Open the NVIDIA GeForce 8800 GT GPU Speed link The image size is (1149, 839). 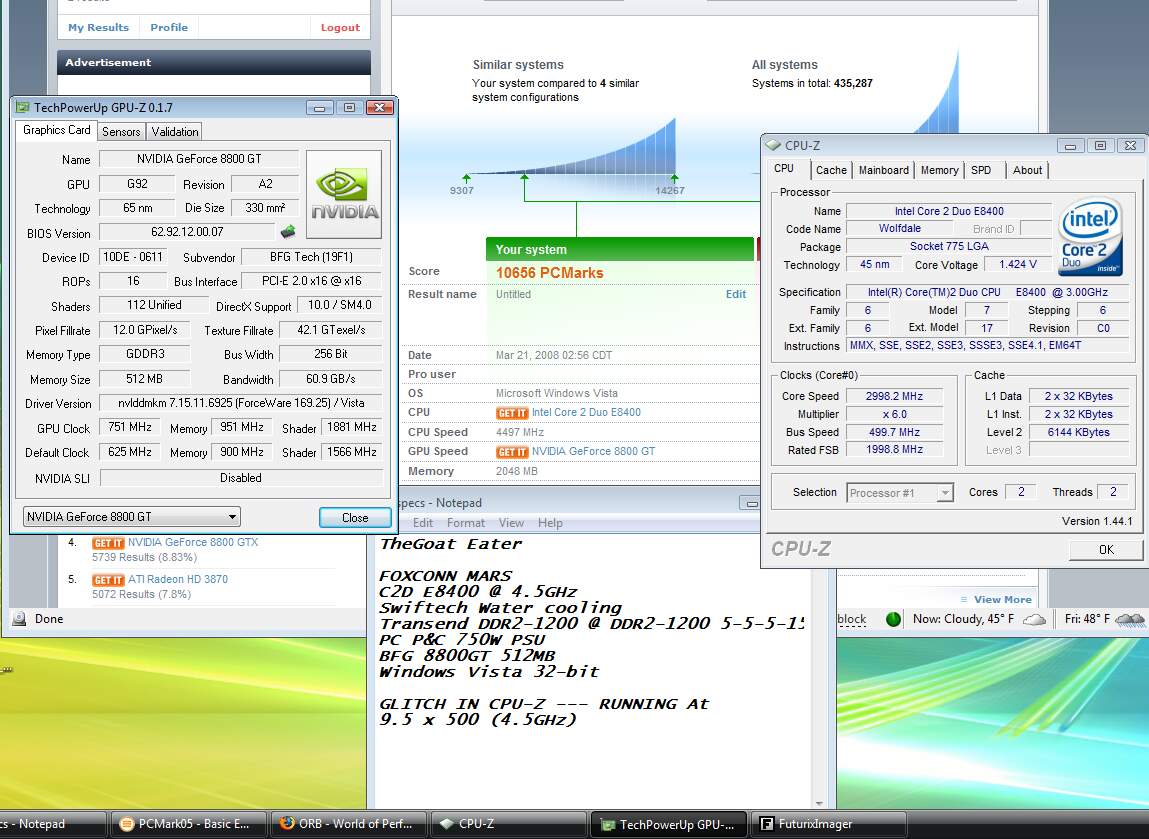tap(594, 451)
